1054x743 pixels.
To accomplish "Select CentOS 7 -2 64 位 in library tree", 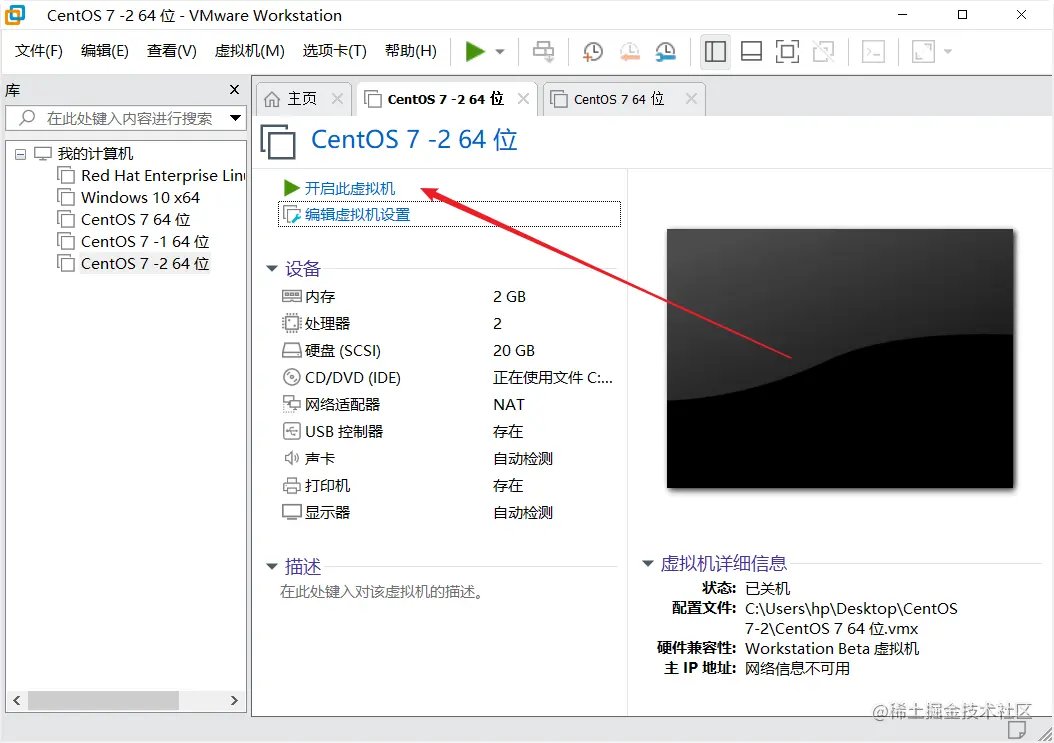I will pos(145,264).
